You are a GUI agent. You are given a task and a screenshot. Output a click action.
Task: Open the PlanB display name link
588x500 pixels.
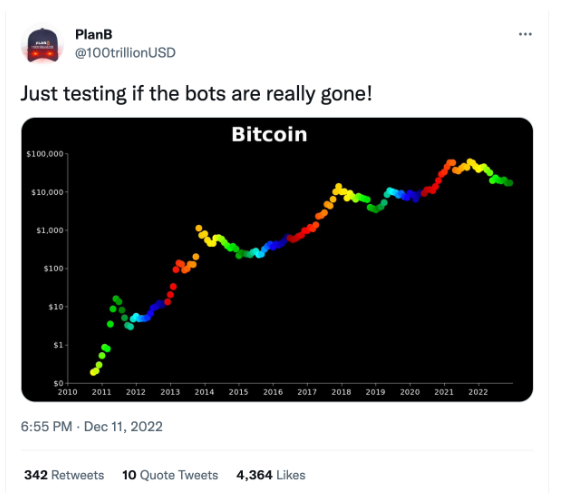(x=94, y=35)
